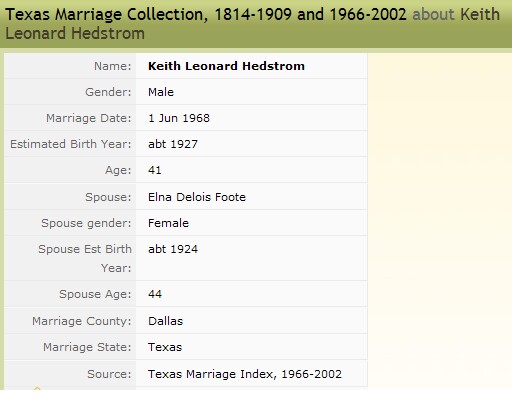Click the Gender value Male
512x403 pixels.
161,92
